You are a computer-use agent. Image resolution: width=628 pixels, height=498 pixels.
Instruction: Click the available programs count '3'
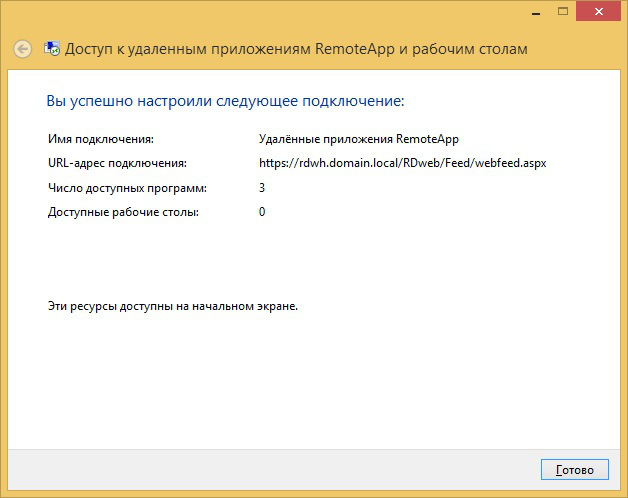coord(262,188)
